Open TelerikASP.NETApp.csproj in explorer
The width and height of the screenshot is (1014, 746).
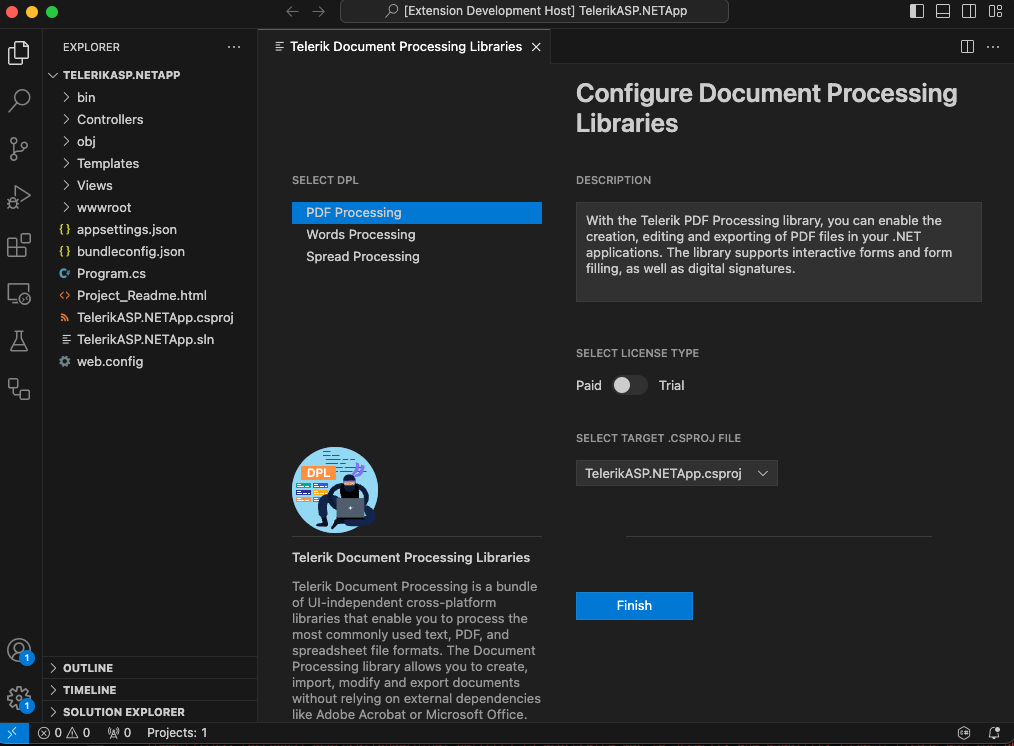point(150,317)
